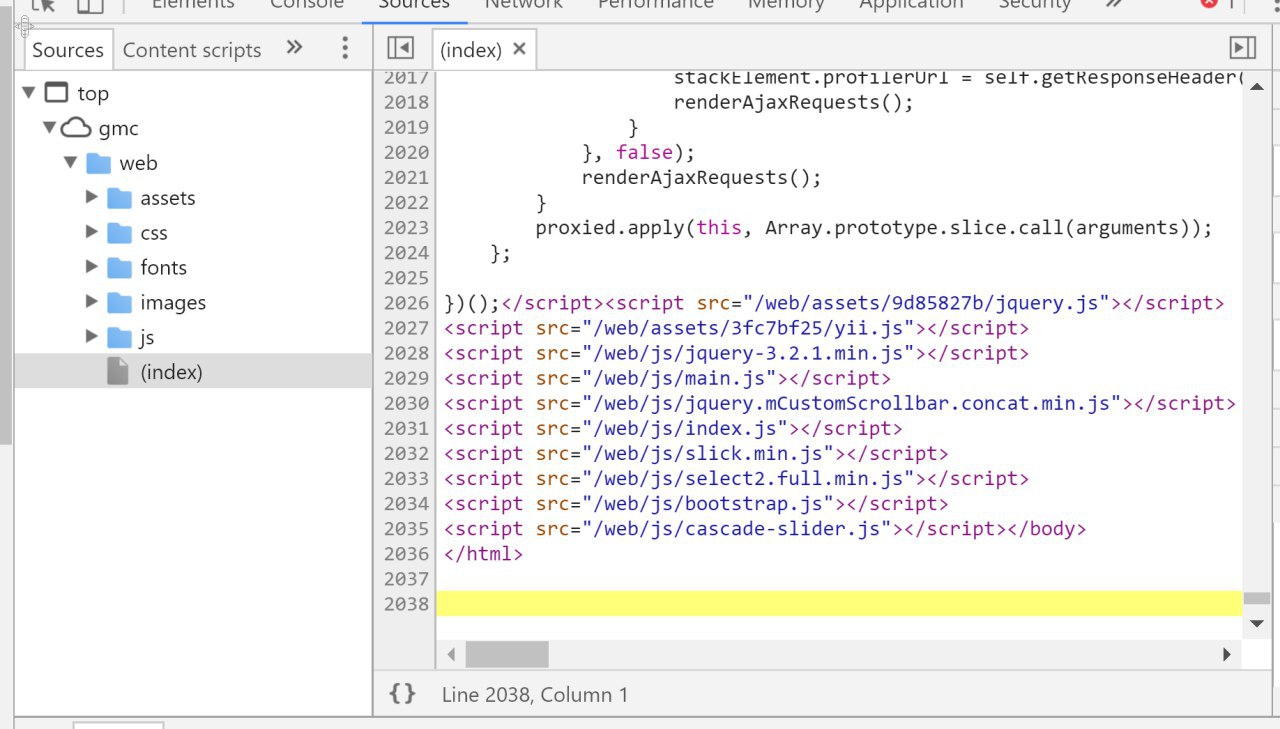Click the fonts folder icon

(120, 268)
